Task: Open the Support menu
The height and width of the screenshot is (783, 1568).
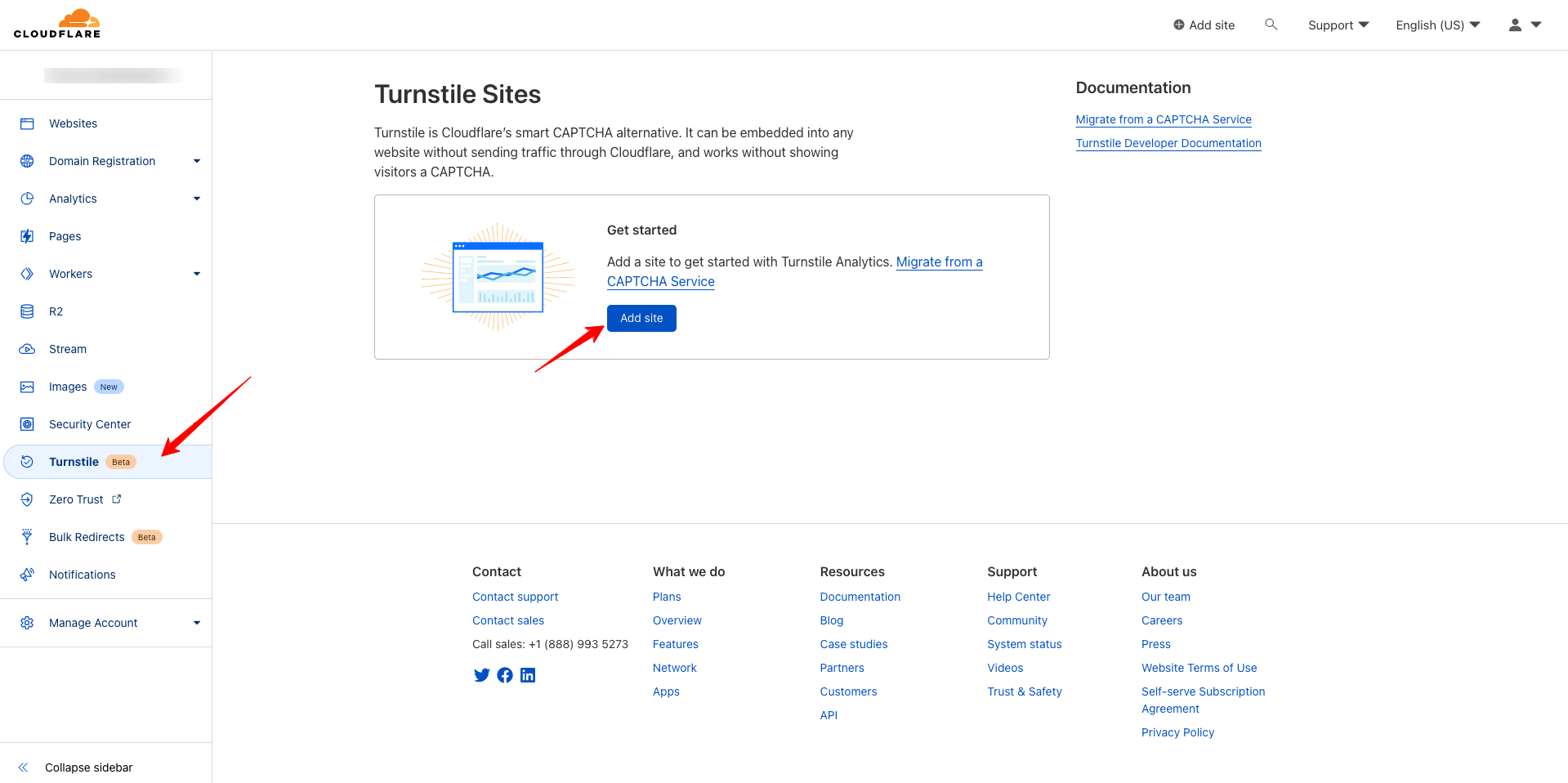Action: click(x=1337, y=25)
